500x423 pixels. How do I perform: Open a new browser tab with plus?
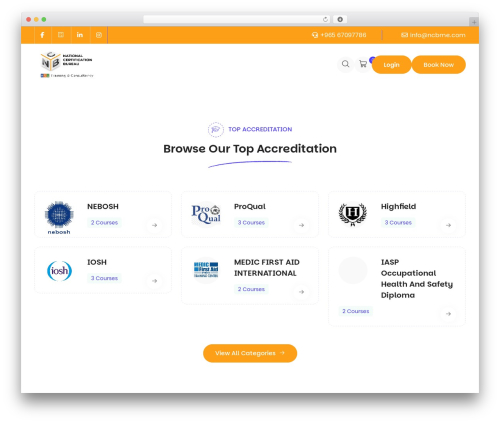click(474, 22)
